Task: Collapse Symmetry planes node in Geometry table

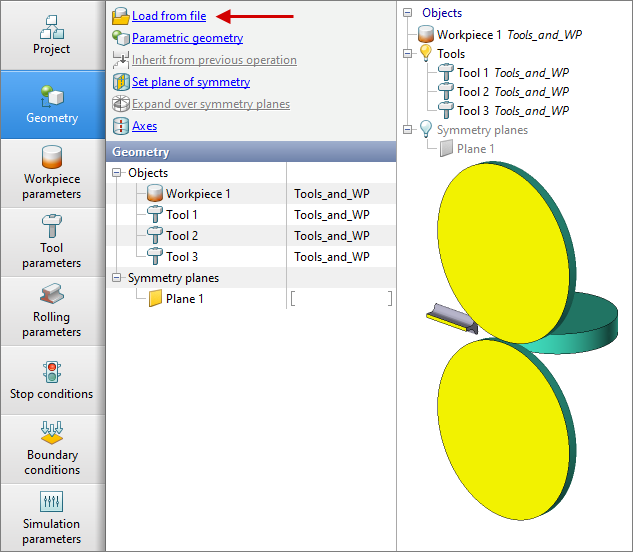Action: pos(117,278)
